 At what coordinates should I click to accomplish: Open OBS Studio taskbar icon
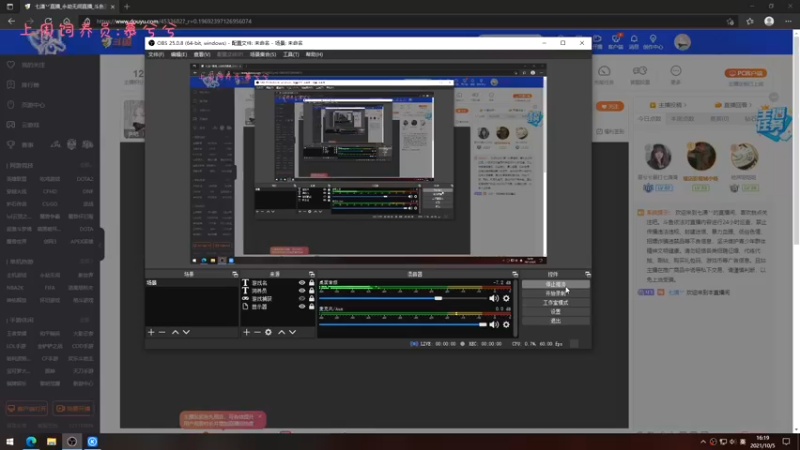(72, 442)
